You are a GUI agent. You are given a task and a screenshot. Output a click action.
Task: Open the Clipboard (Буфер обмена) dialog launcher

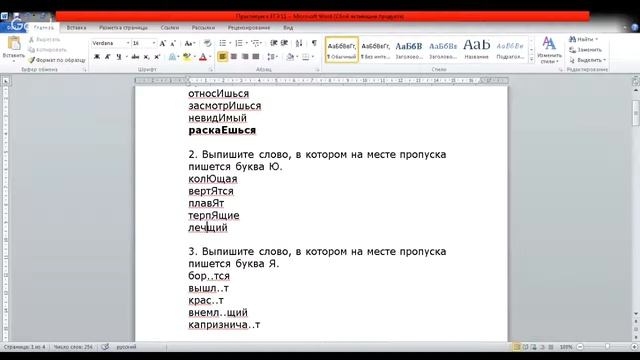pos(84,70)
